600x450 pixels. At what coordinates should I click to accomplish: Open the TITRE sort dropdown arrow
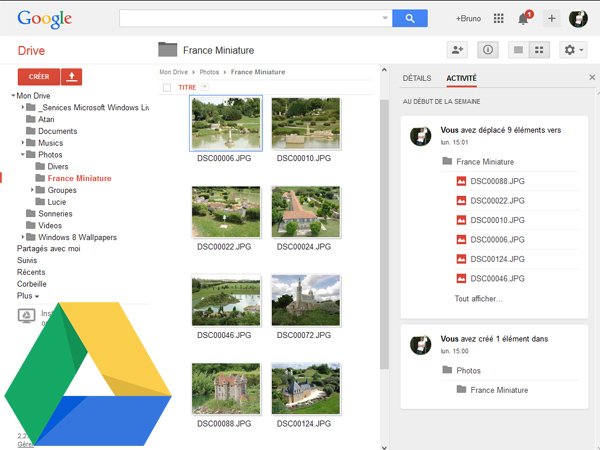click(205, 87)
